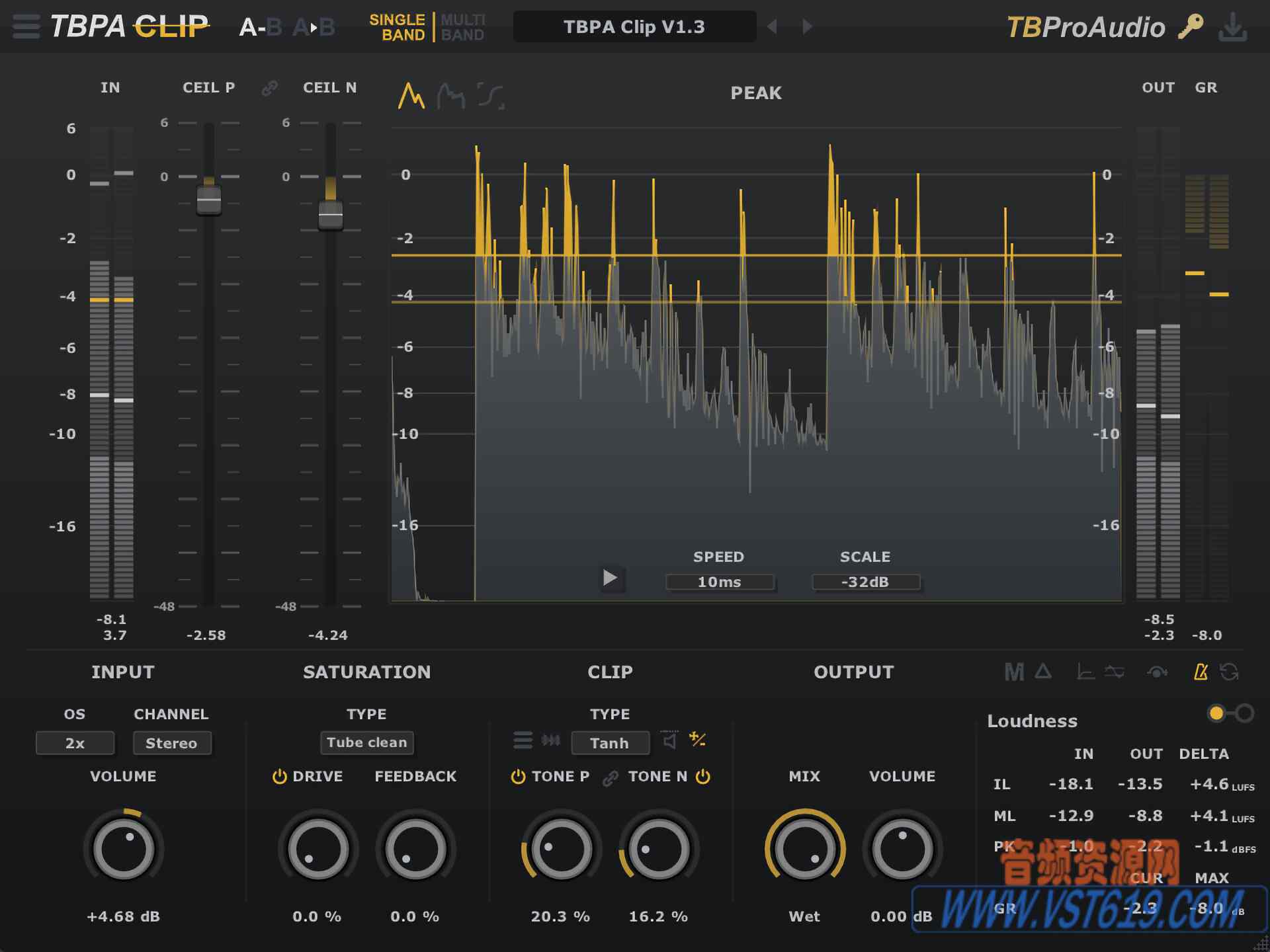Viewport: 1270px width, 952px height.
Task: Click the PEAK display title
Action: point(756,93)
